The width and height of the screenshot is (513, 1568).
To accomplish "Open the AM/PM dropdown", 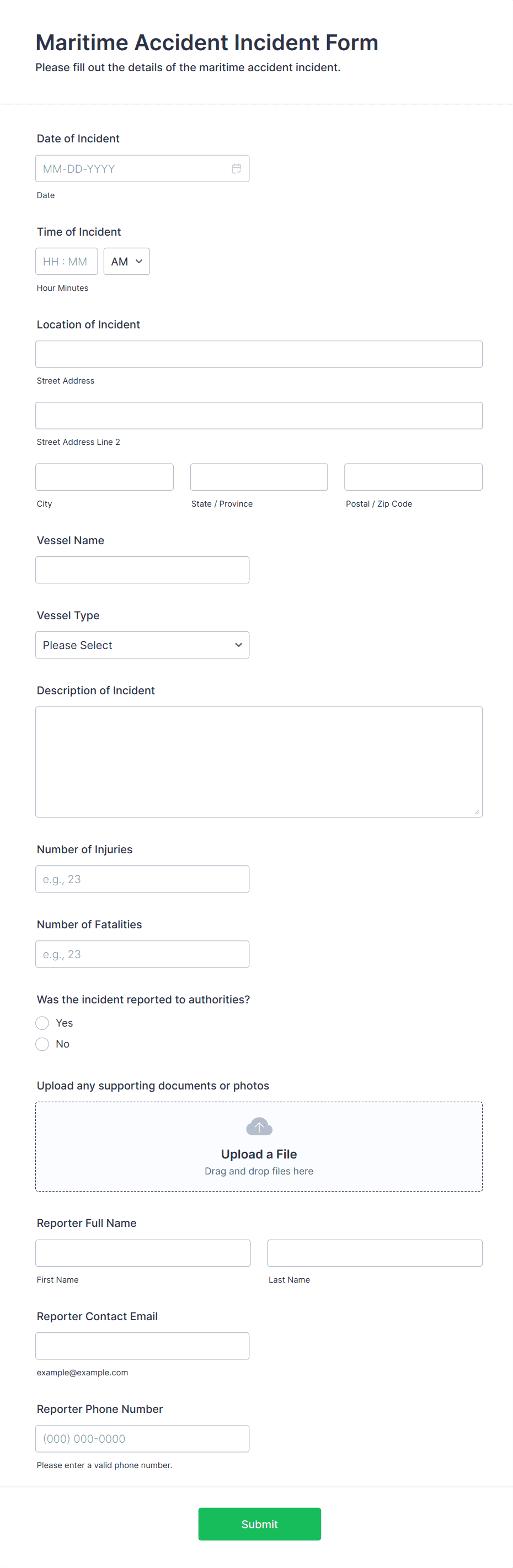I will [x=126, y=262].
